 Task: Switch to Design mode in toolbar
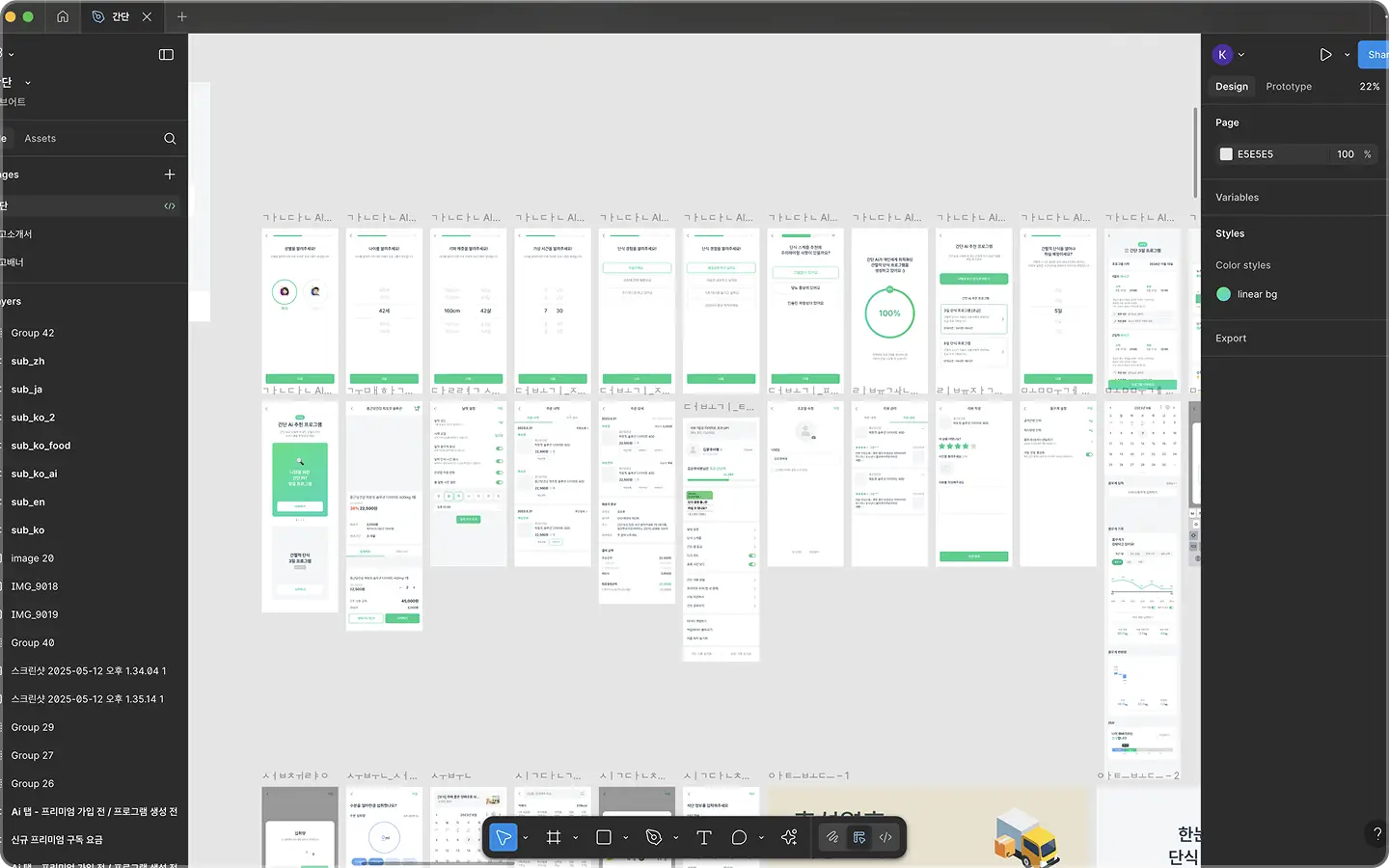(858, 837)
